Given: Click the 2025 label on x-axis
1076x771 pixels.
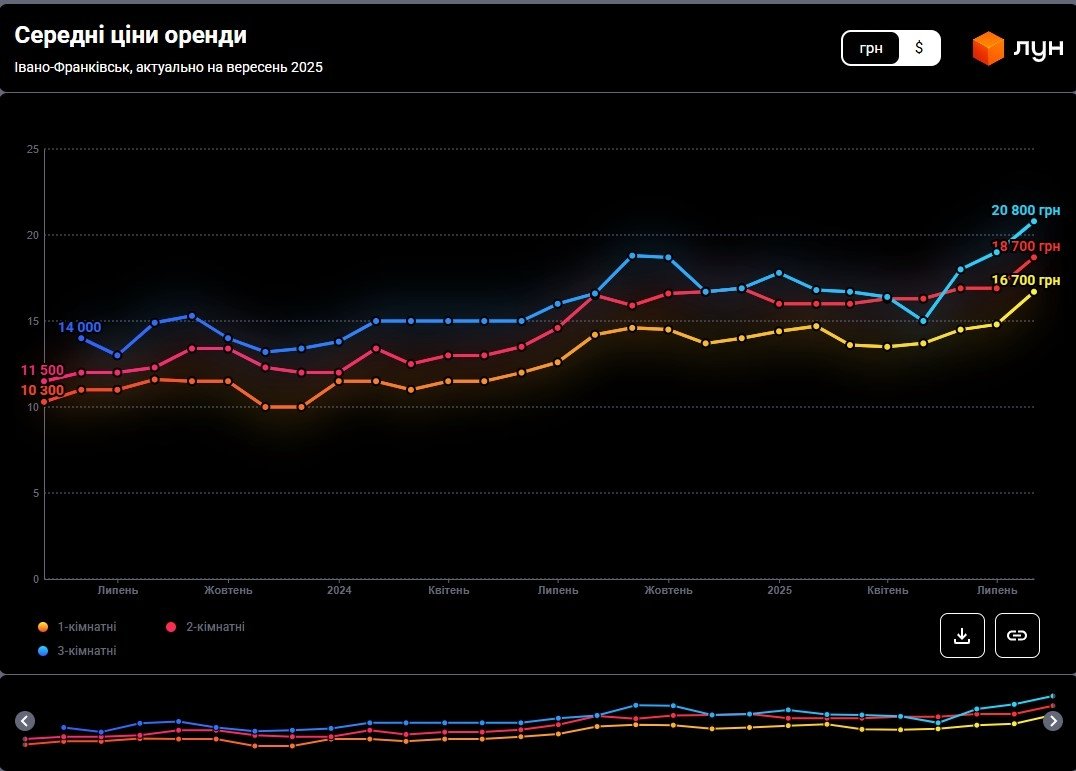Looking at the screenshot, I should click(x=780, y=590).
